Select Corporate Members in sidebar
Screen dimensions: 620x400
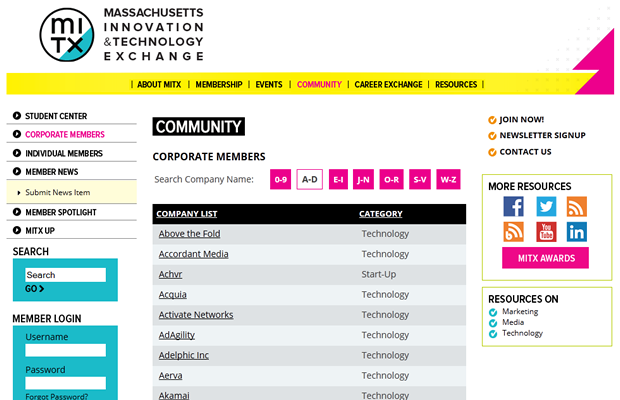click(65, 134)
